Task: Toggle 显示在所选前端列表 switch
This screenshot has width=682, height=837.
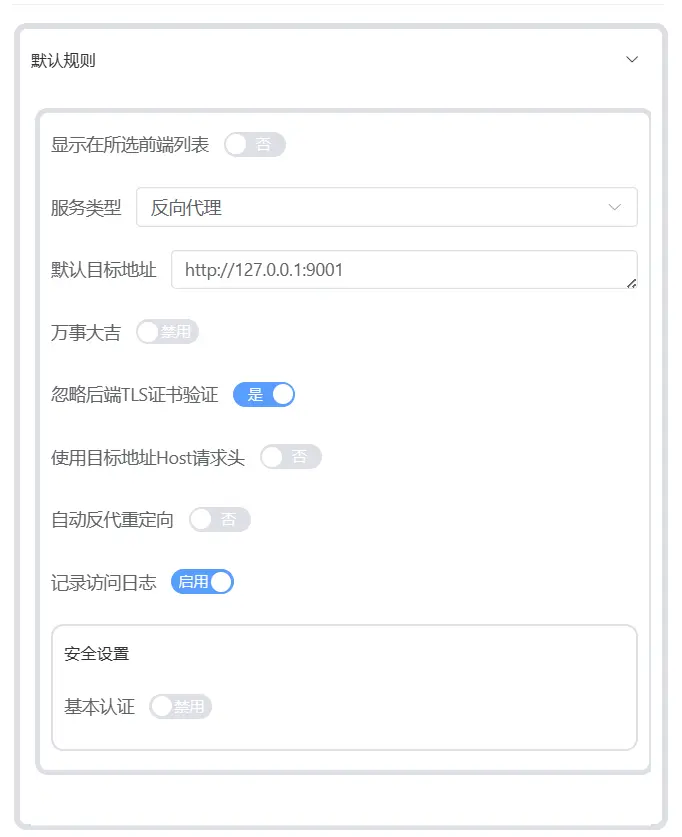Action: click(x=255, y=145)
